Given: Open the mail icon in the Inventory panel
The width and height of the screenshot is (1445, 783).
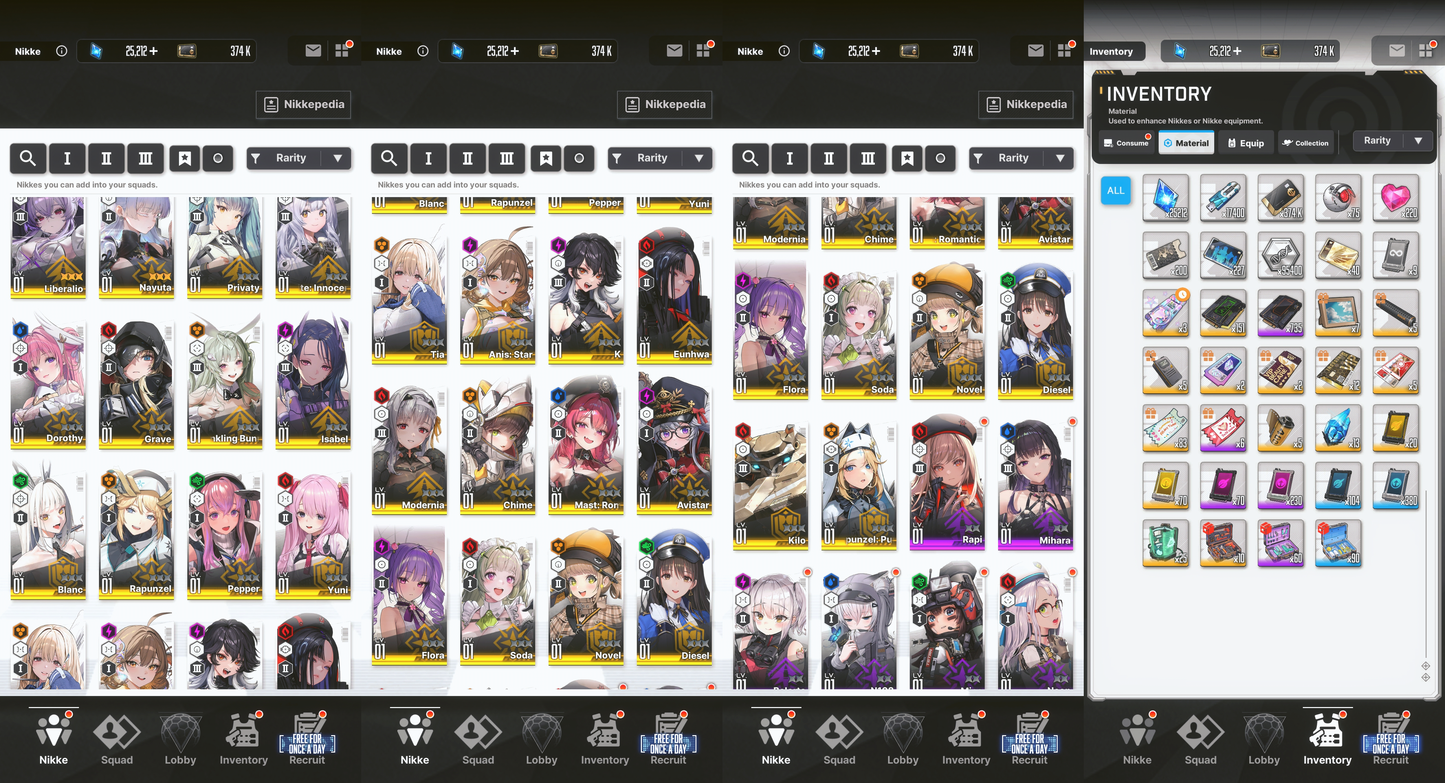Looking at the screenshot, I should pos(1397,51).
